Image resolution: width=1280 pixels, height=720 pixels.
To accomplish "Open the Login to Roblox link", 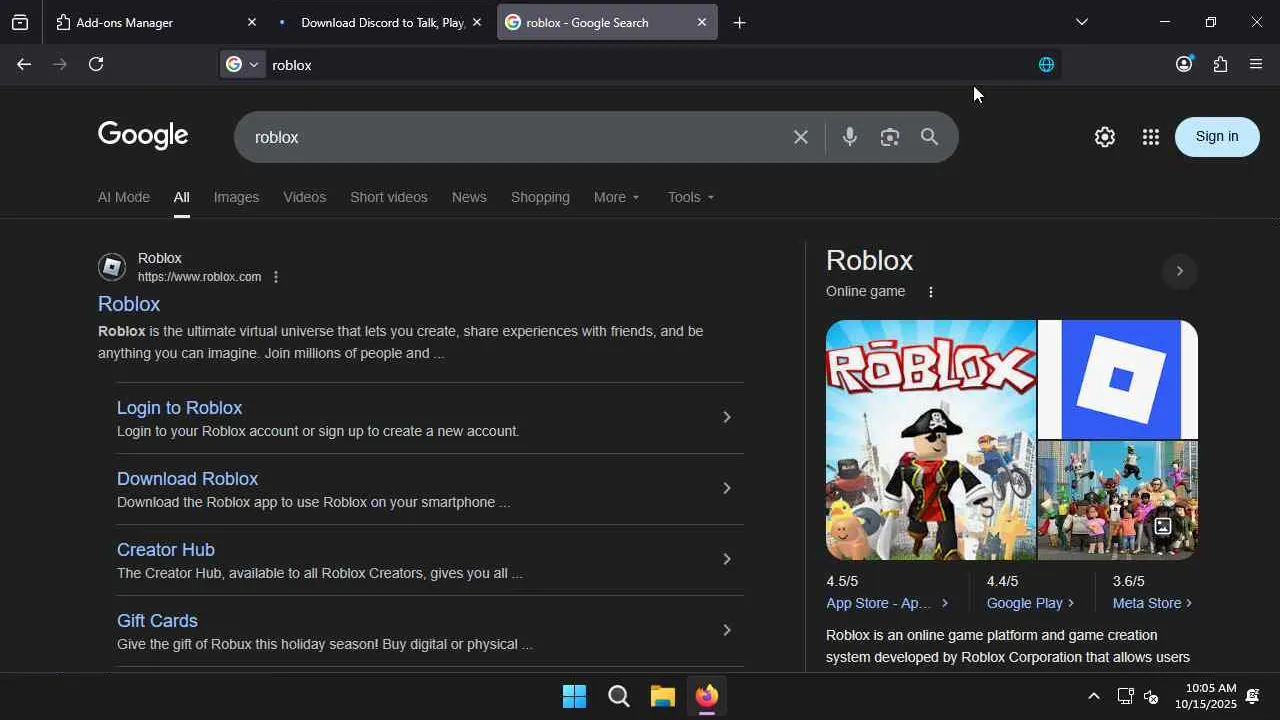I will (x=180, y=408).
